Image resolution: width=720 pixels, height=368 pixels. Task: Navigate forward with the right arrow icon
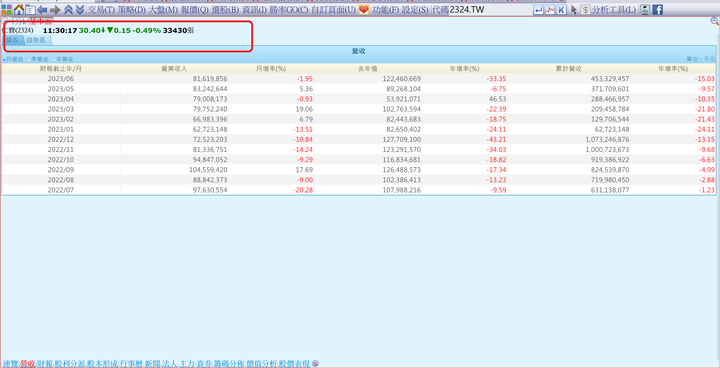55,10
